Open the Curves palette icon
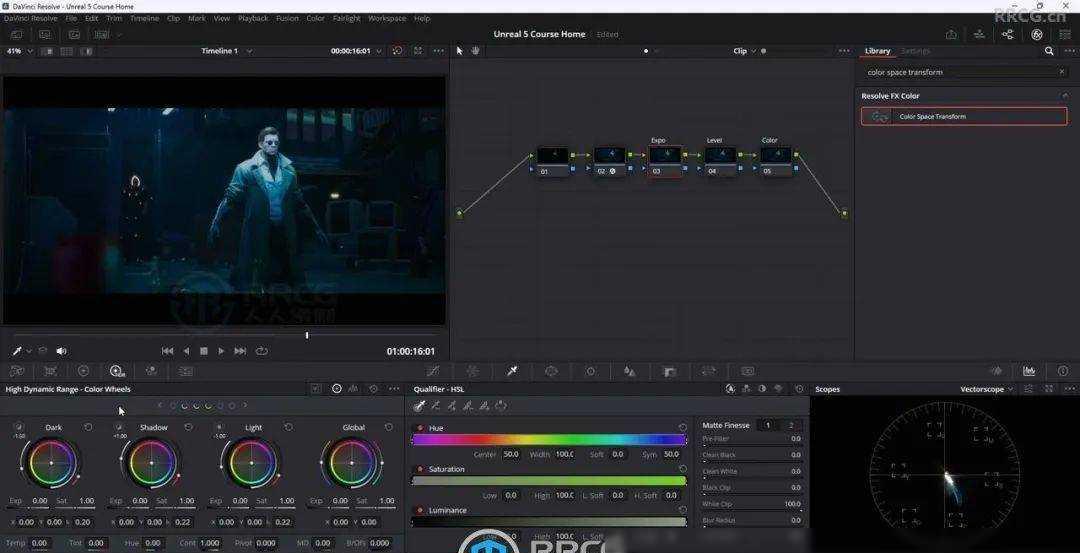 pyautogui.click(x=433, y=371)
